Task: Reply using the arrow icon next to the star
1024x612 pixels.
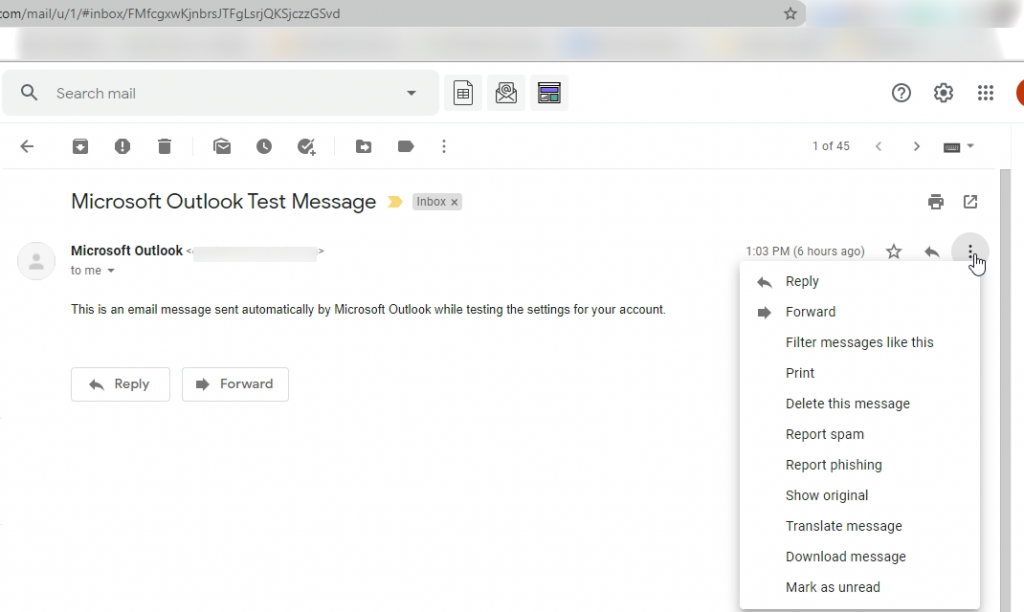Action: coord(932,251)
